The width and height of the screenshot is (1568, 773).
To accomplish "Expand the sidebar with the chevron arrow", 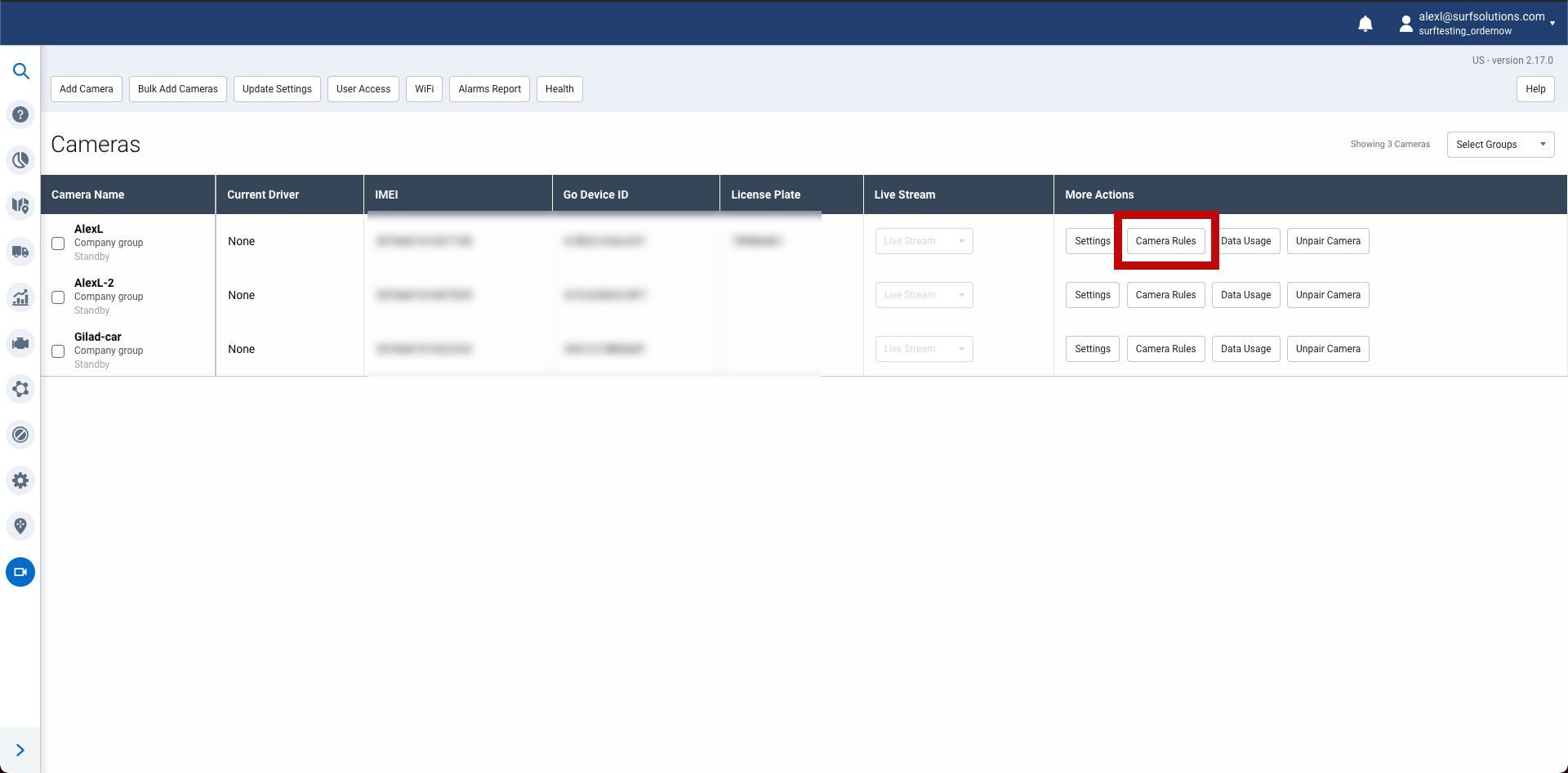I will 20,750.
